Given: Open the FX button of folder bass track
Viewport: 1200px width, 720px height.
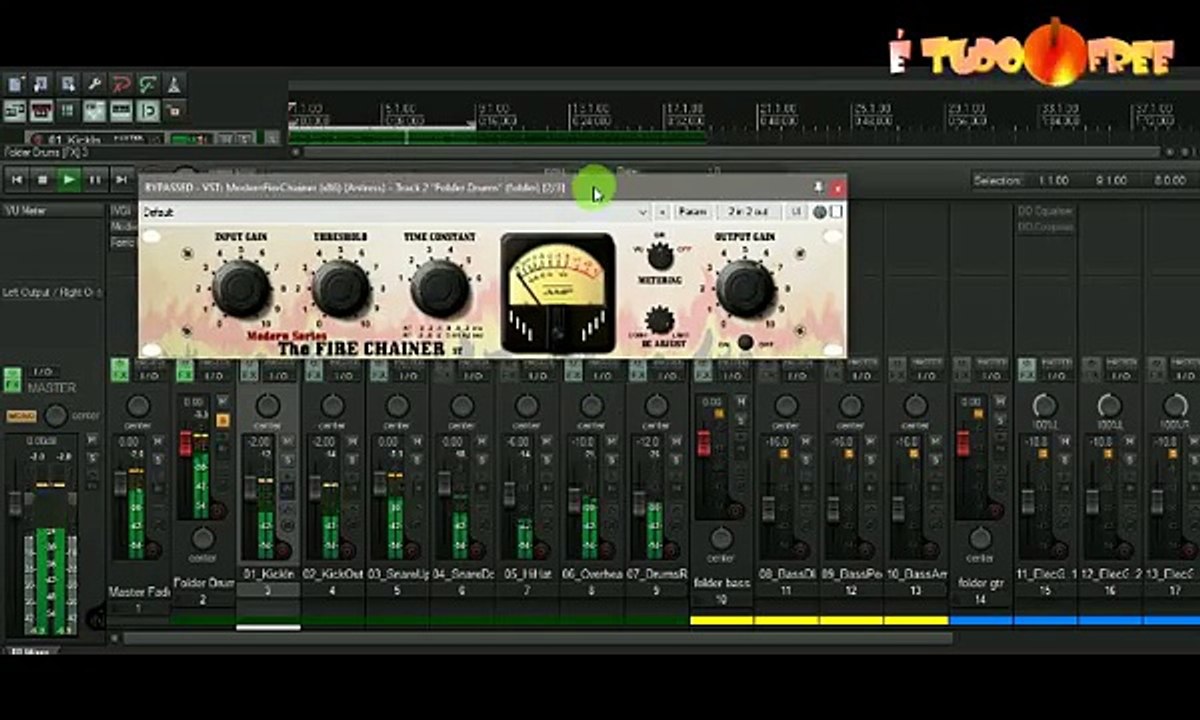Looking at the screenshot, I should pos(702,371).
